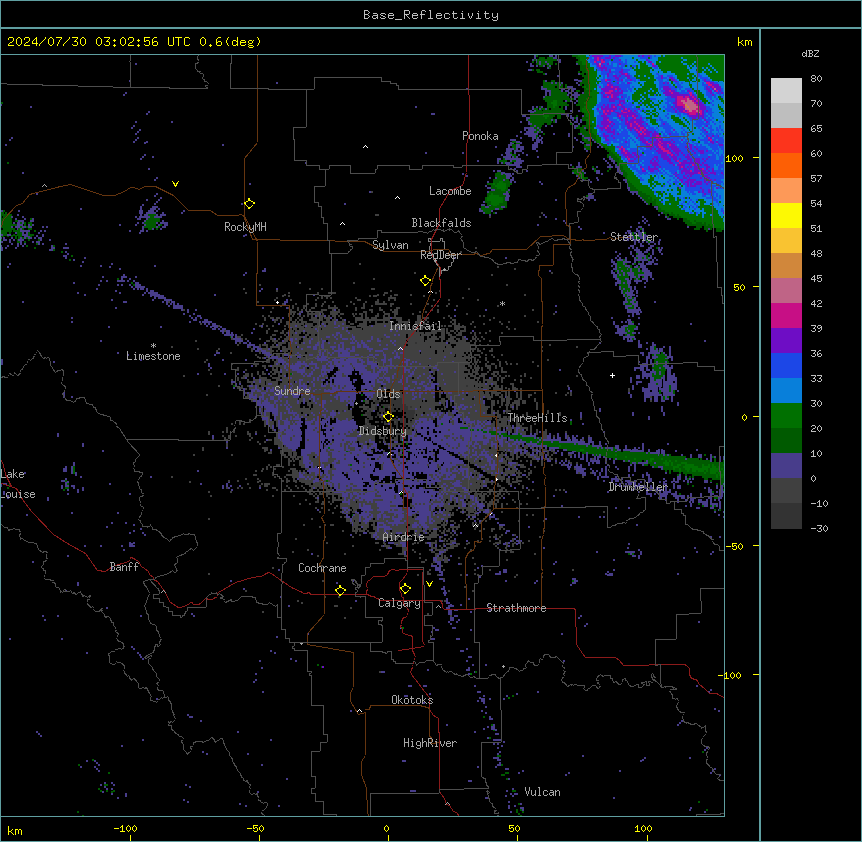Click the Calgary label
Screen dimensions: 862x842
coord(400,603)
